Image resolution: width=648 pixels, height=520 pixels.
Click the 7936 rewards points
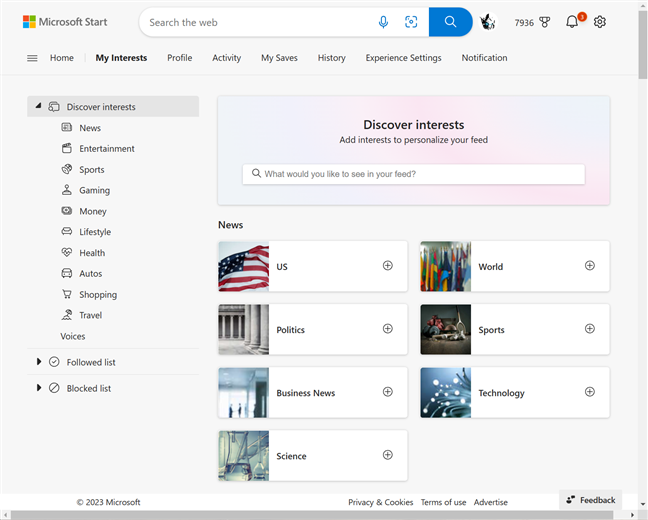(524, 23)
